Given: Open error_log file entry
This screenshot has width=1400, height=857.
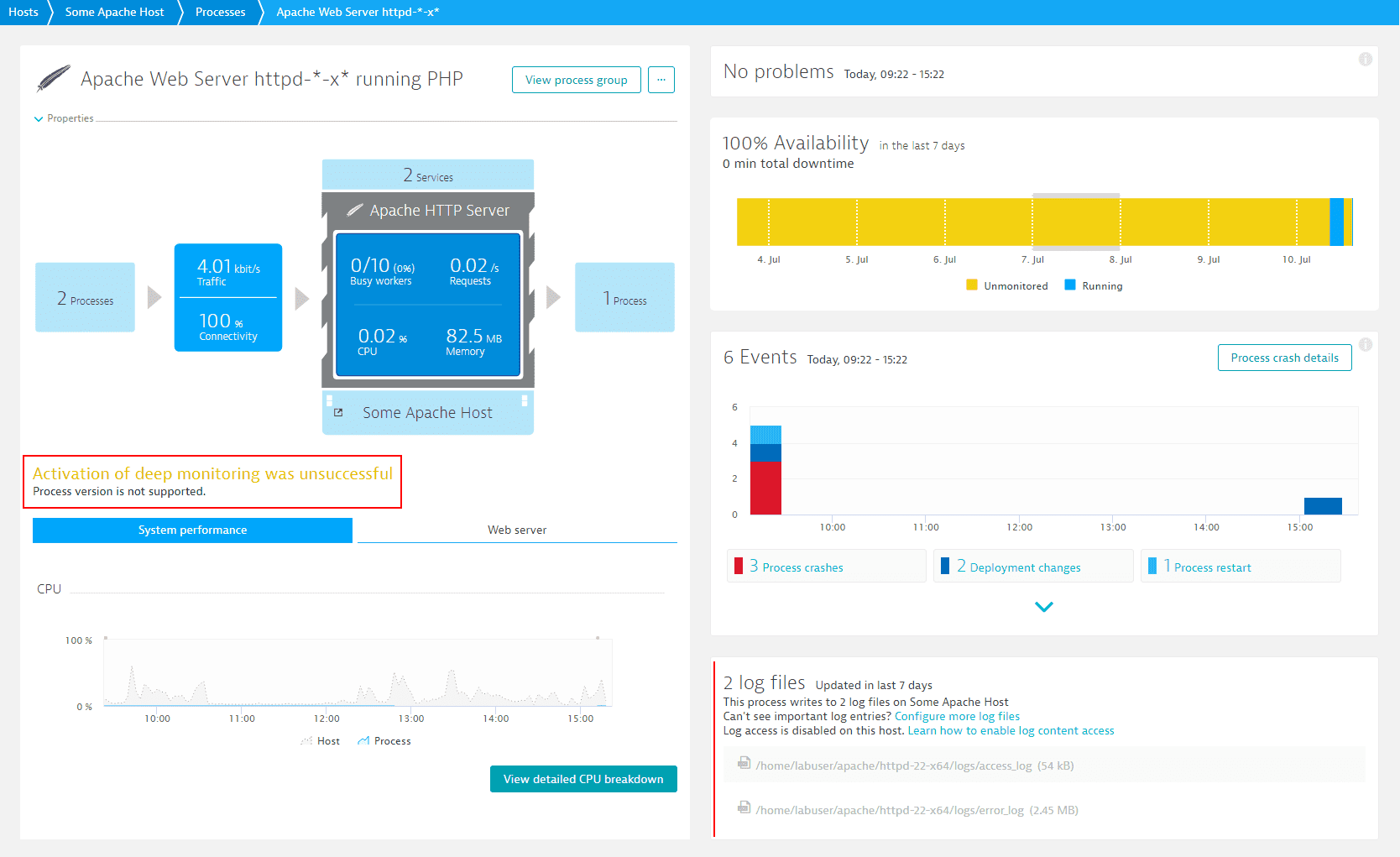Looking at the screenshot, I should point(1044,810).
